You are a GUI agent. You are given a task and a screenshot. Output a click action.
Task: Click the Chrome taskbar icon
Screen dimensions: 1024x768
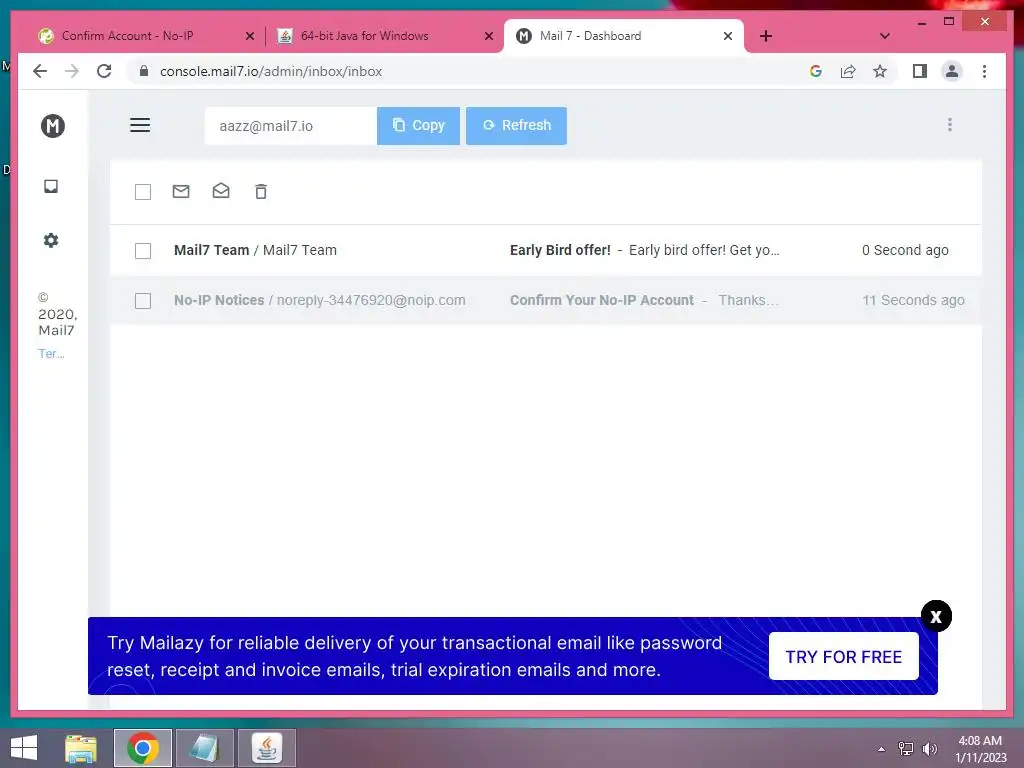click(143, 748)
